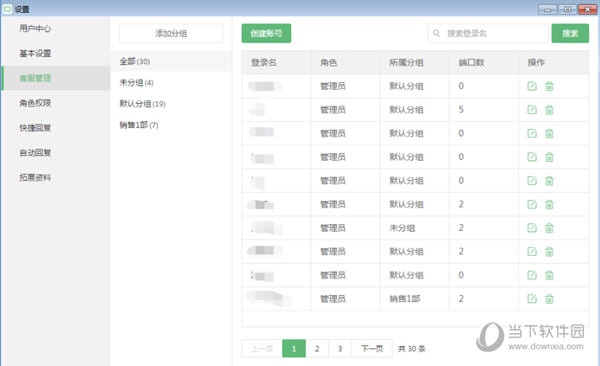Click the trash icon in the fifth table row
The image size is (600, 366).
pyautogui.click(x=549, y=181)
